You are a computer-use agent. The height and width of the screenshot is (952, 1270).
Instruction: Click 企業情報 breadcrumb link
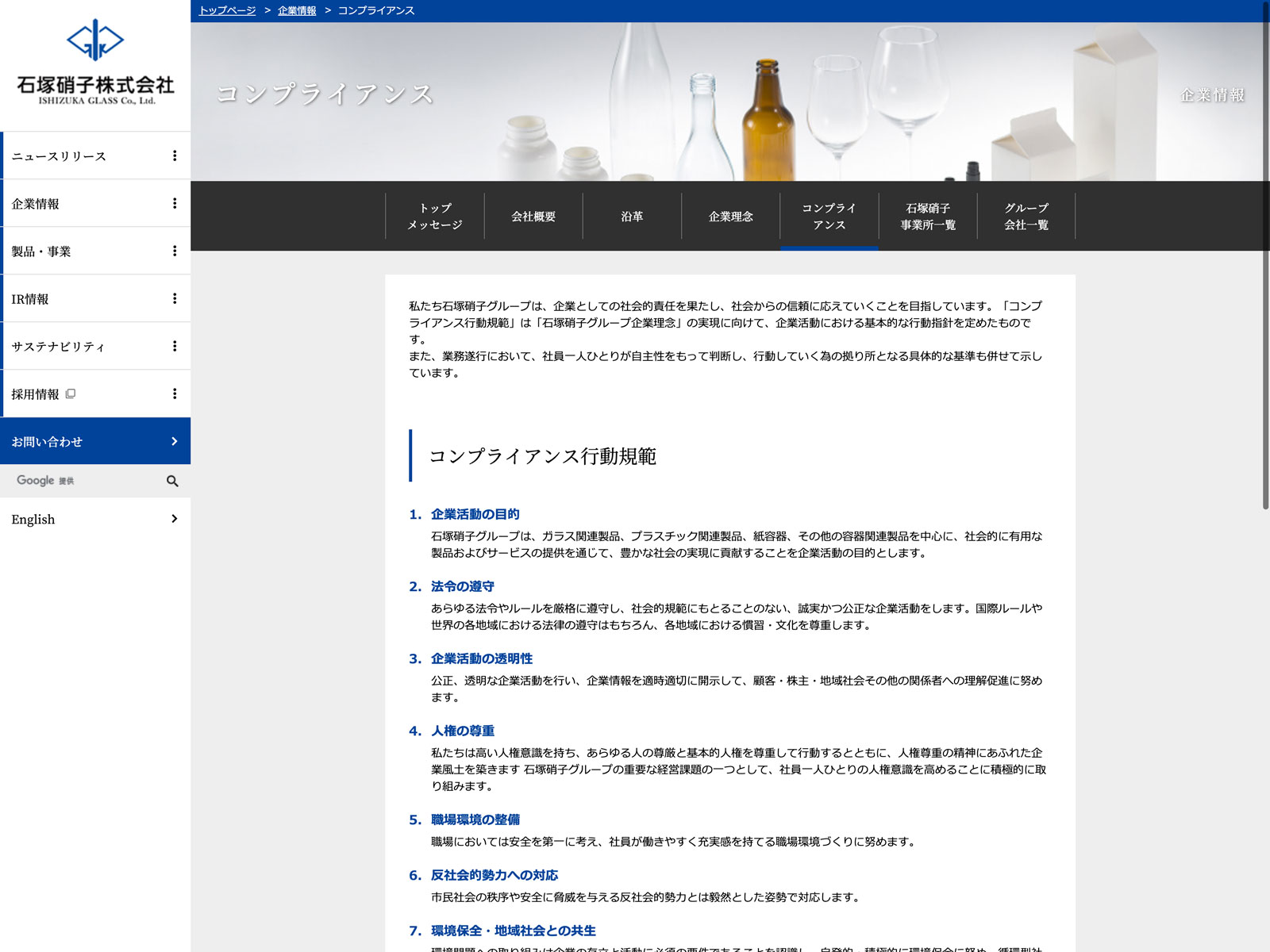pos(297,10)
